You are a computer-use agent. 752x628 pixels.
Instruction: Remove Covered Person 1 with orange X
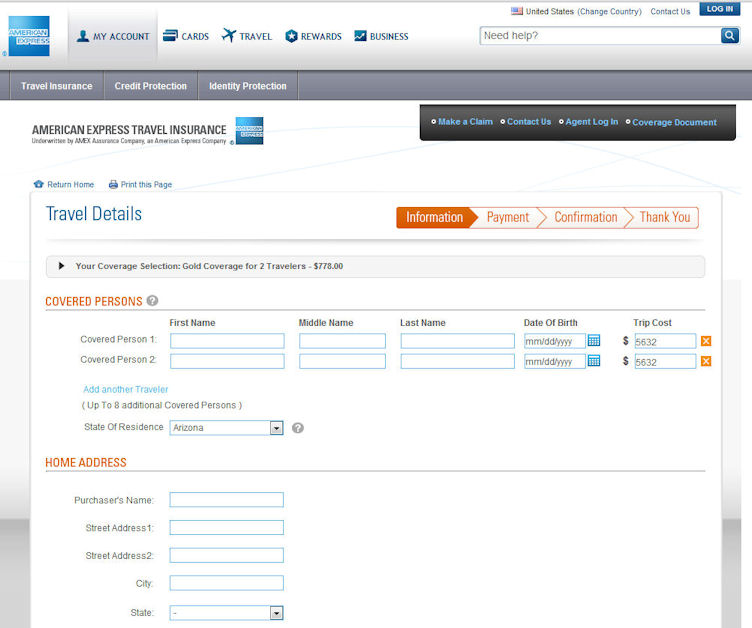[x=705, y=341]
